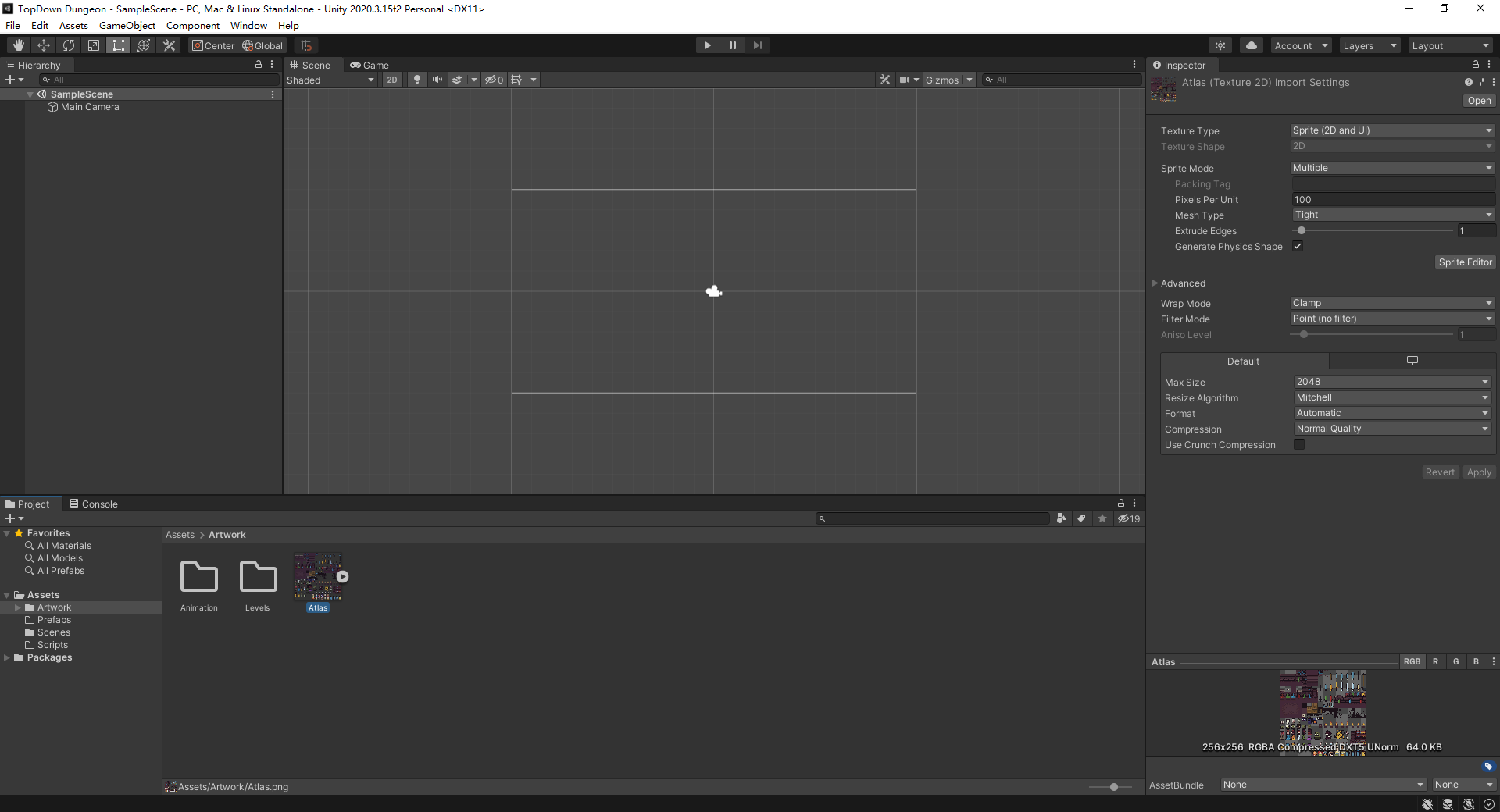Switch to the Console tab

(94, 504)
